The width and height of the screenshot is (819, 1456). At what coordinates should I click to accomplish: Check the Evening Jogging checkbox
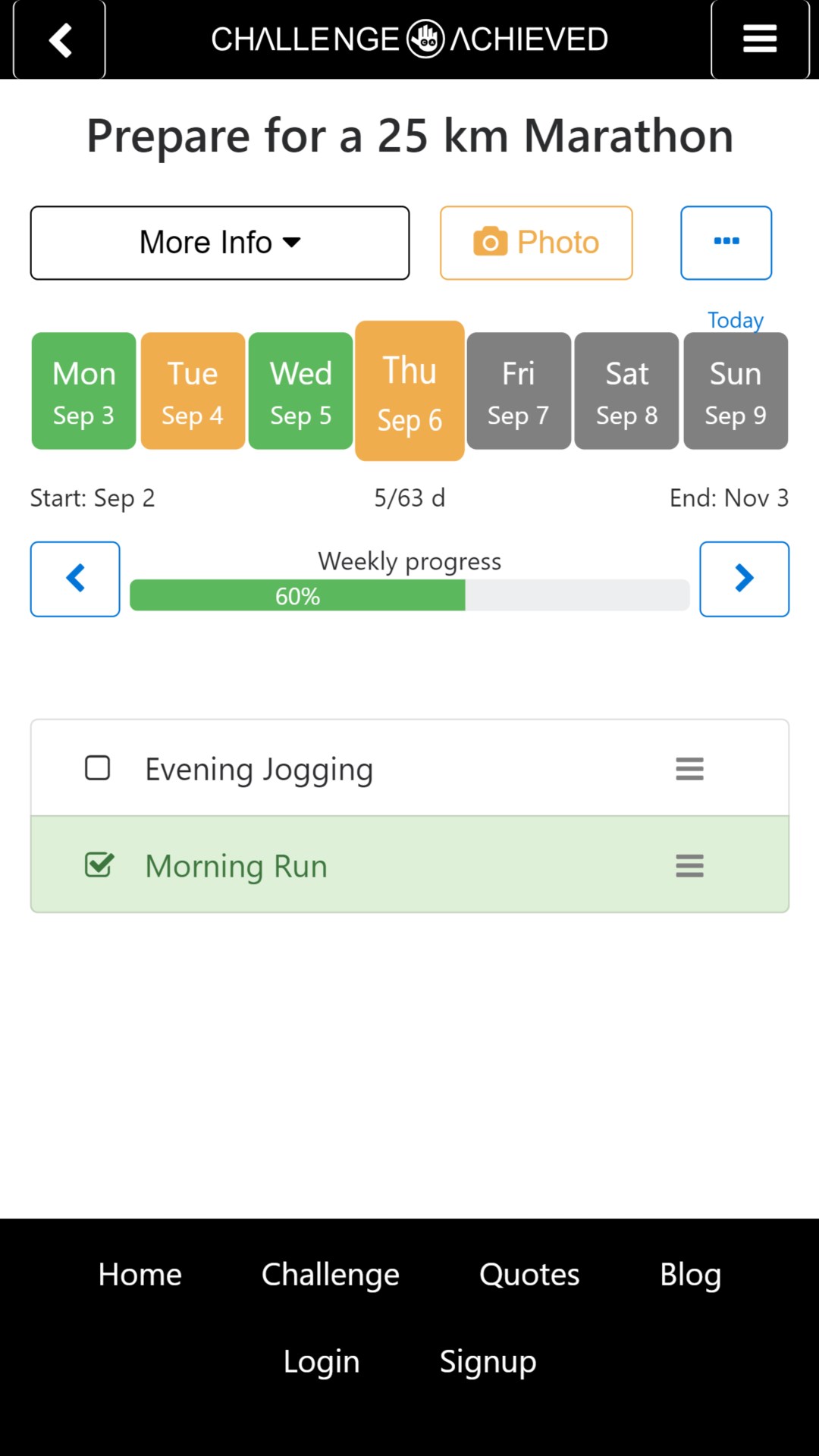click(98, 768)
